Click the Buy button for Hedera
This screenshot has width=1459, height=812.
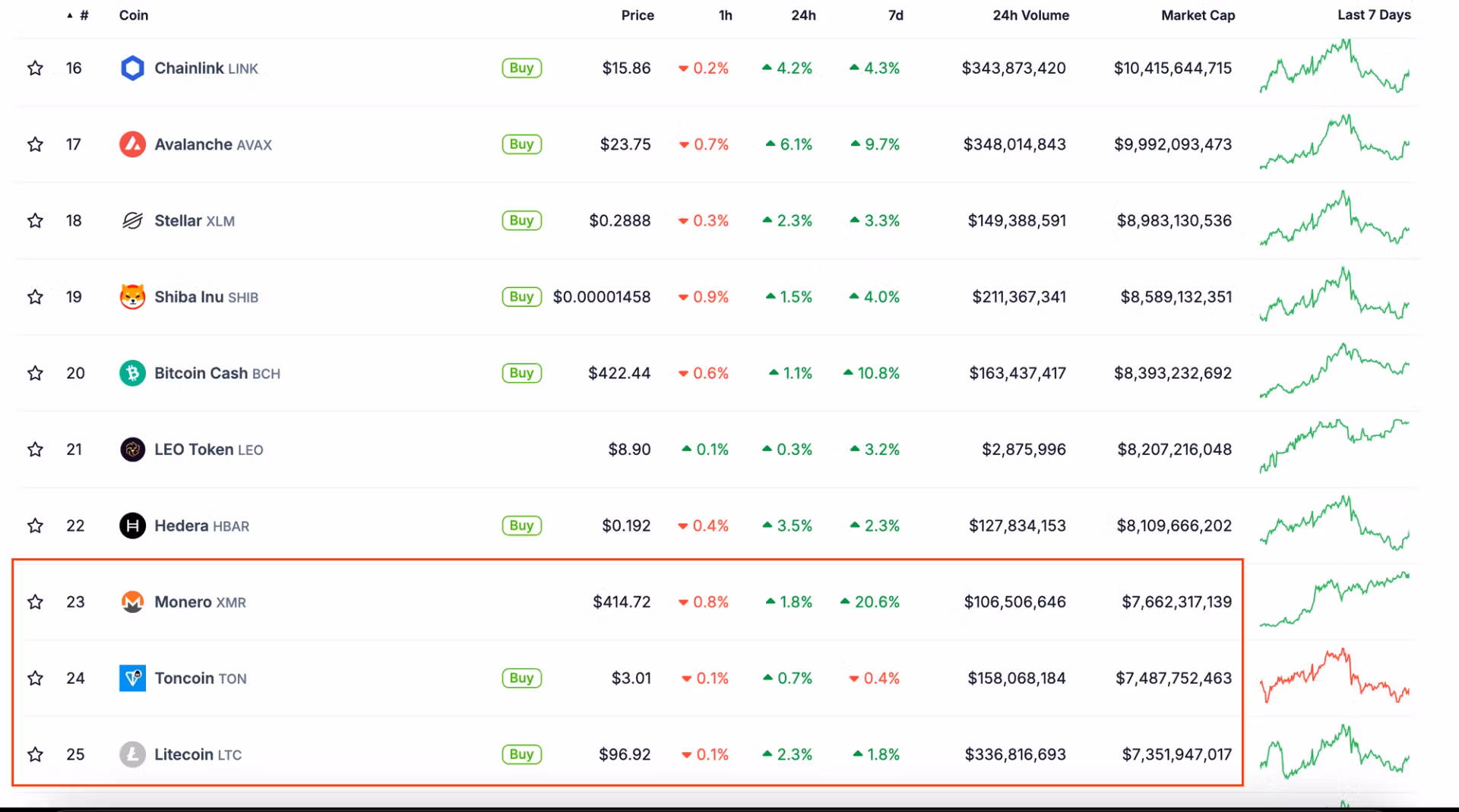click(x=521, y=526)
